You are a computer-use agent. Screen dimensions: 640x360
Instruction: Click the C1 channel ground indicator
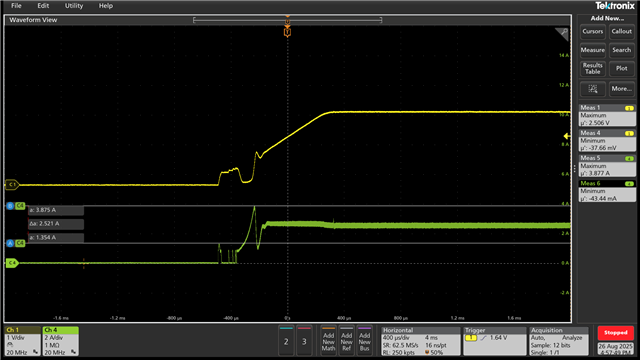tap(12, 184)
